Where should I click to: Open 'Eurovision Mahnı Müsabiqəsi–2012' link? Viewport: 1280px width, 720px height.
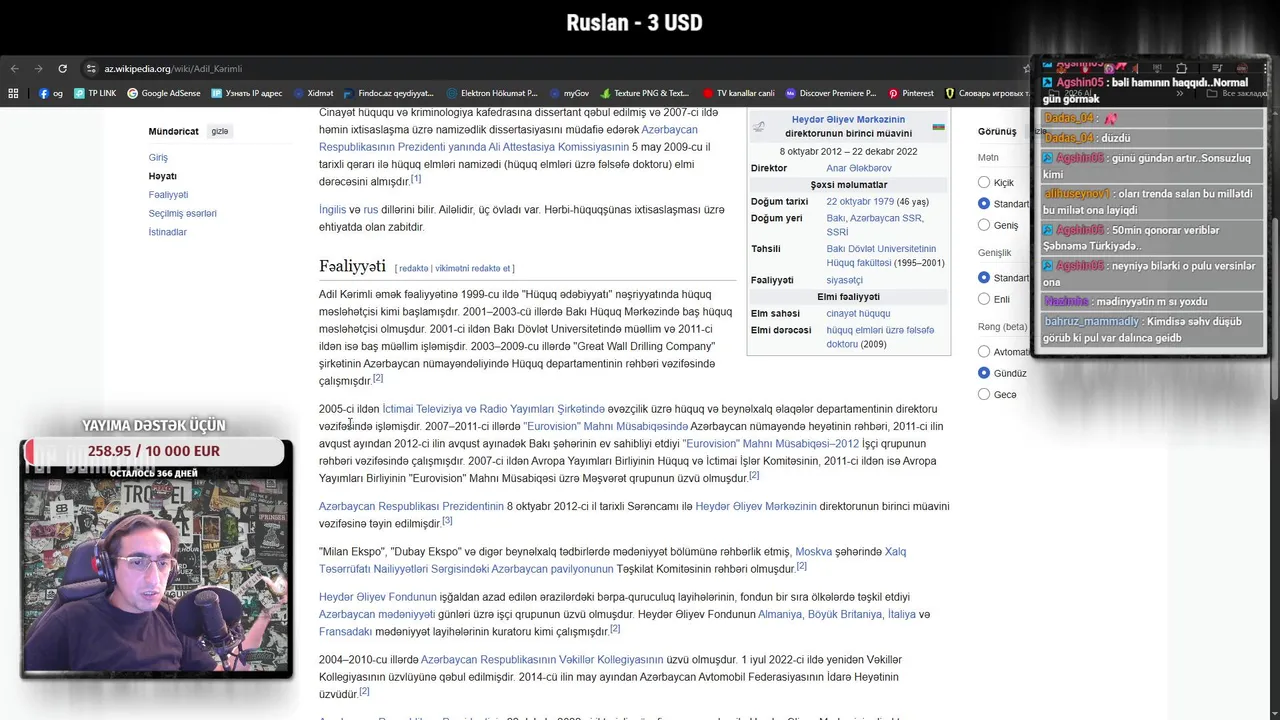click(770, 444)
